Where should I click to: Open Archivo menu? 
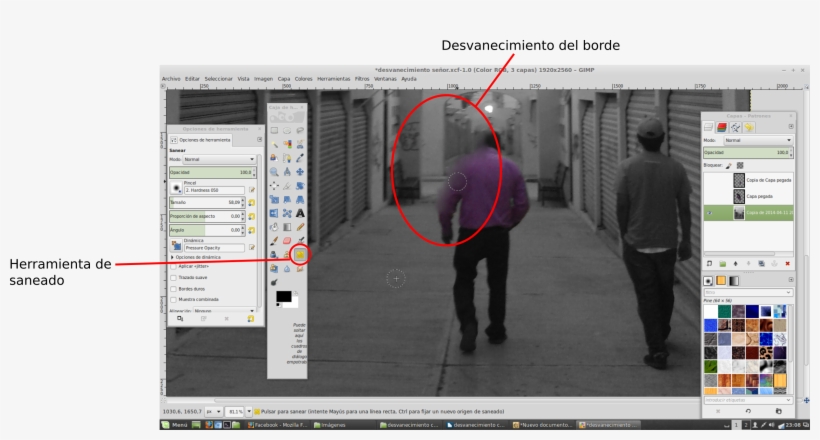click(171, 79)
